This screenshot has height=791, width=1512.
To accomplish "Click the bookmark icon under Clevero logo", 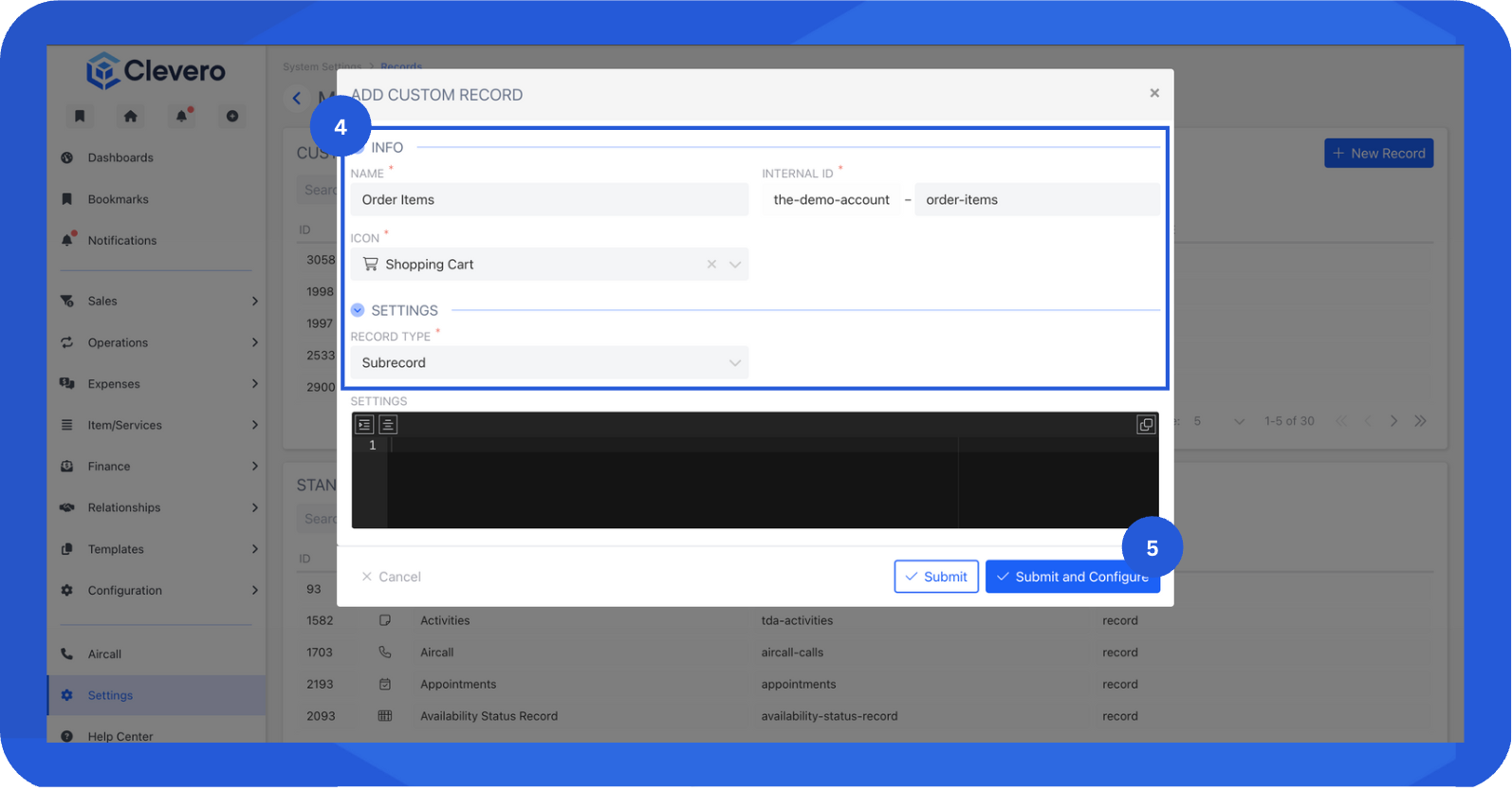I will click(x=80, y=116).
